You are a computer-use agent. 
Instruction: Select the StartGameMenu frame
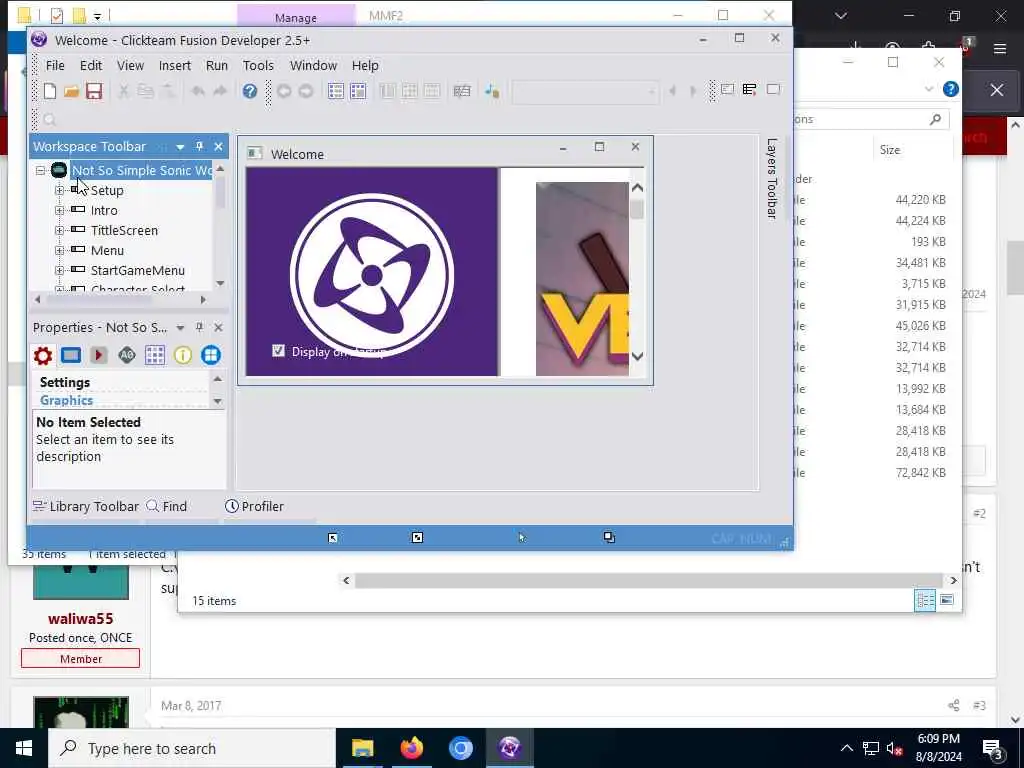137,270
